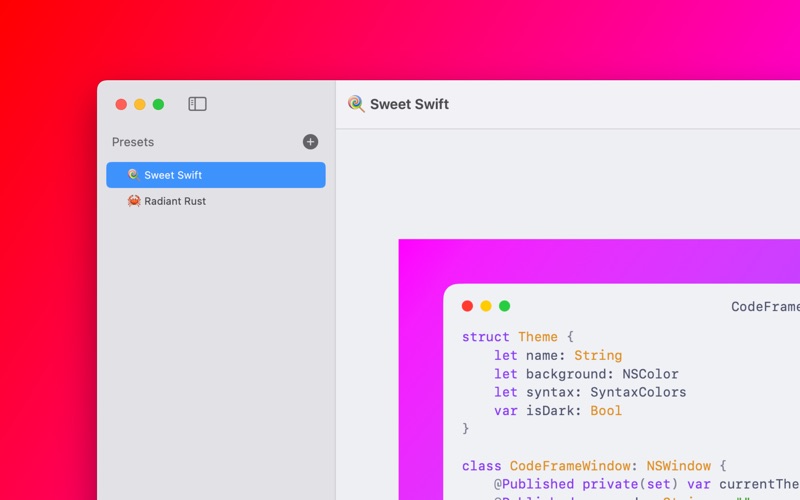This screenshot has width=800, height=500.
Task: Minimize the app window with yellow button
Action: pos(140,105)
